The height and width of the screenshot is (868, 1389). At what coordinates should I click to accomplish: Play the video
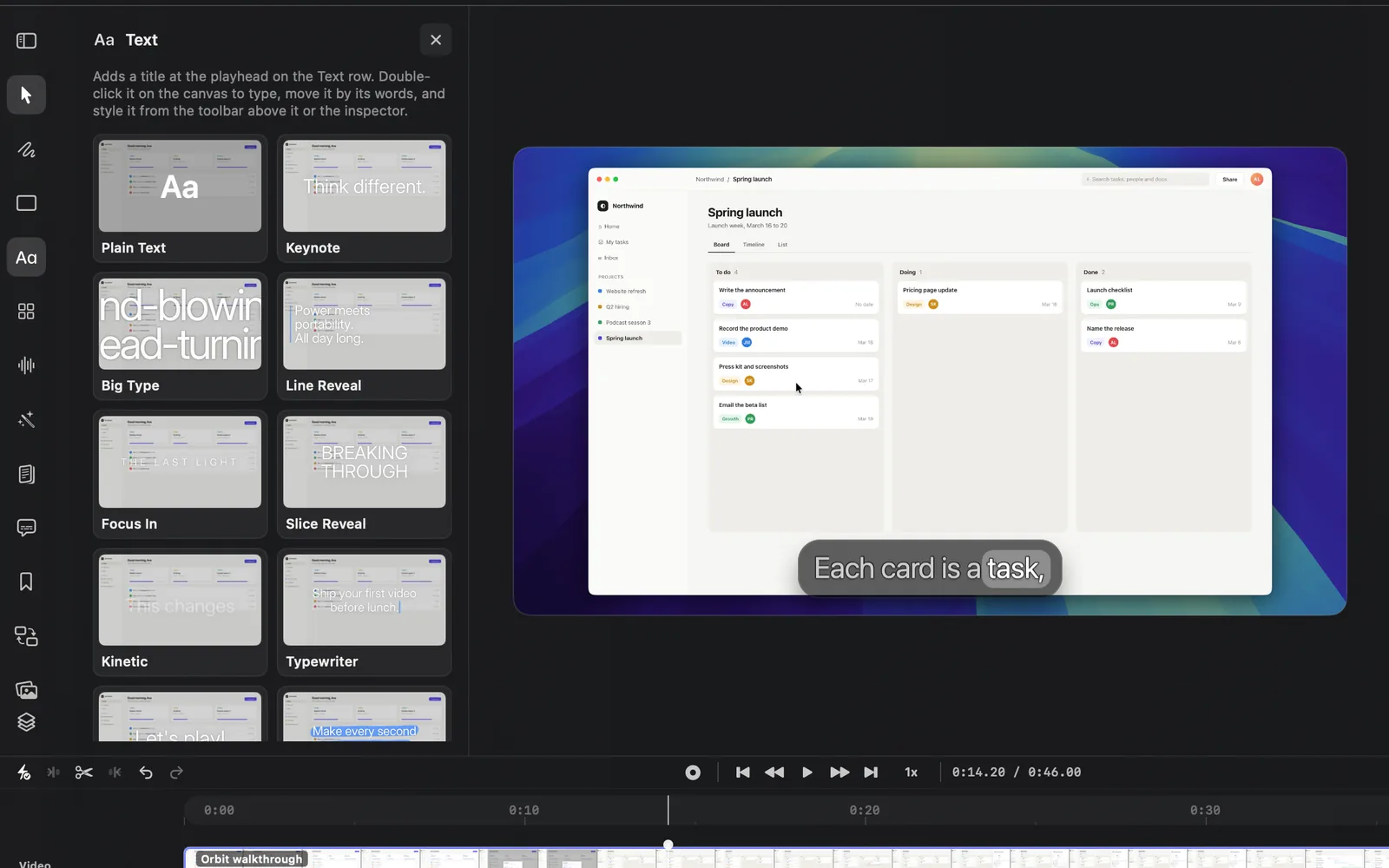click(x=807, y=773)
